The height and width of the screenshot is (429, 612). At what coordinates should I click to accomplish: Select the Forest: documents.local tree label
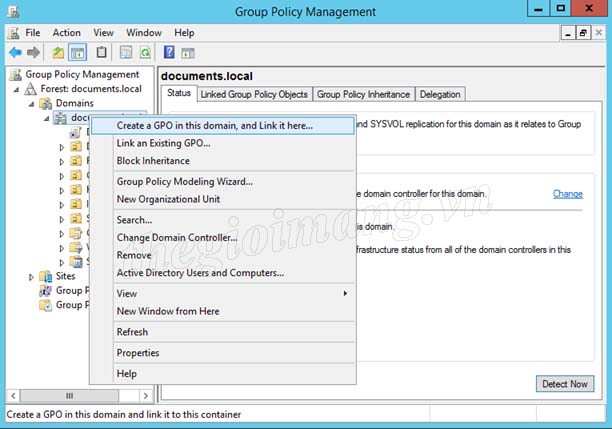coord(91,89)
